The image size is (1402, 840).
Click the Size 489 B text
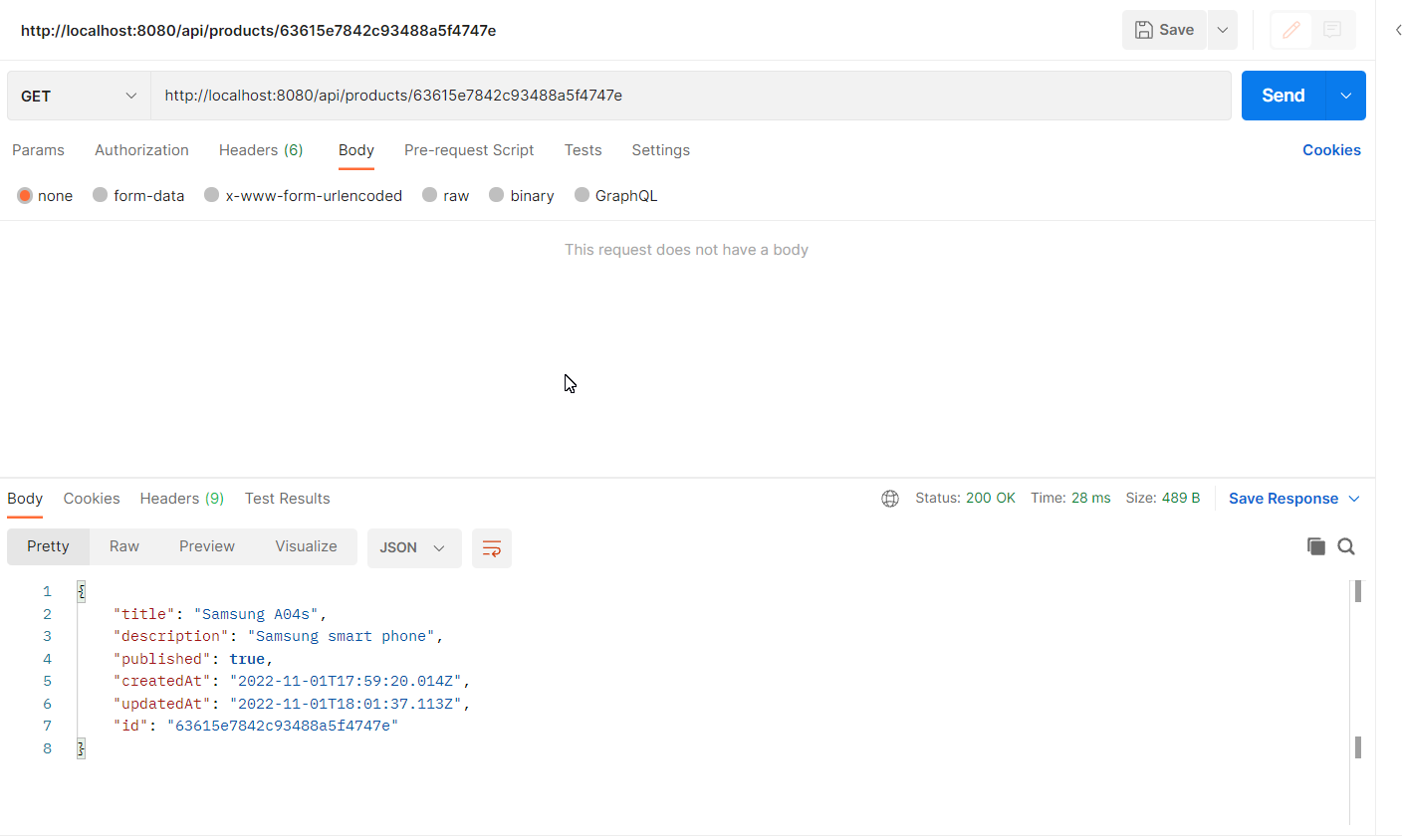tap(1163, 499)
